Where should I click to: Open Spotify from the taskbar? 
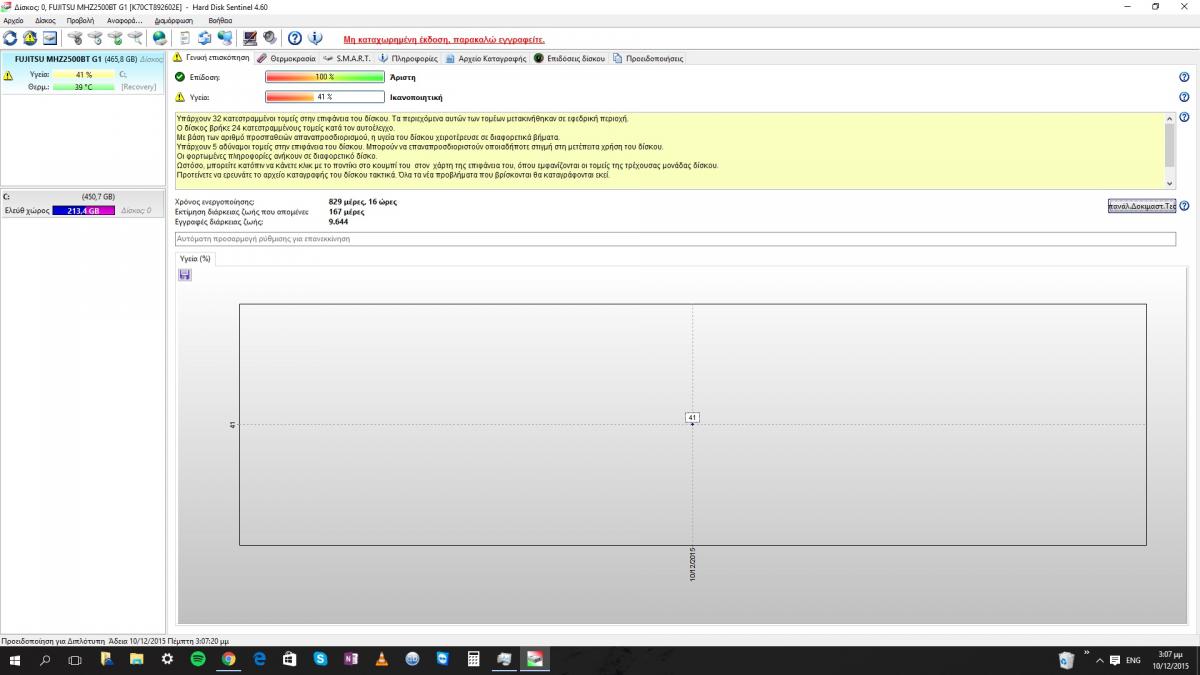pos(197,660)
